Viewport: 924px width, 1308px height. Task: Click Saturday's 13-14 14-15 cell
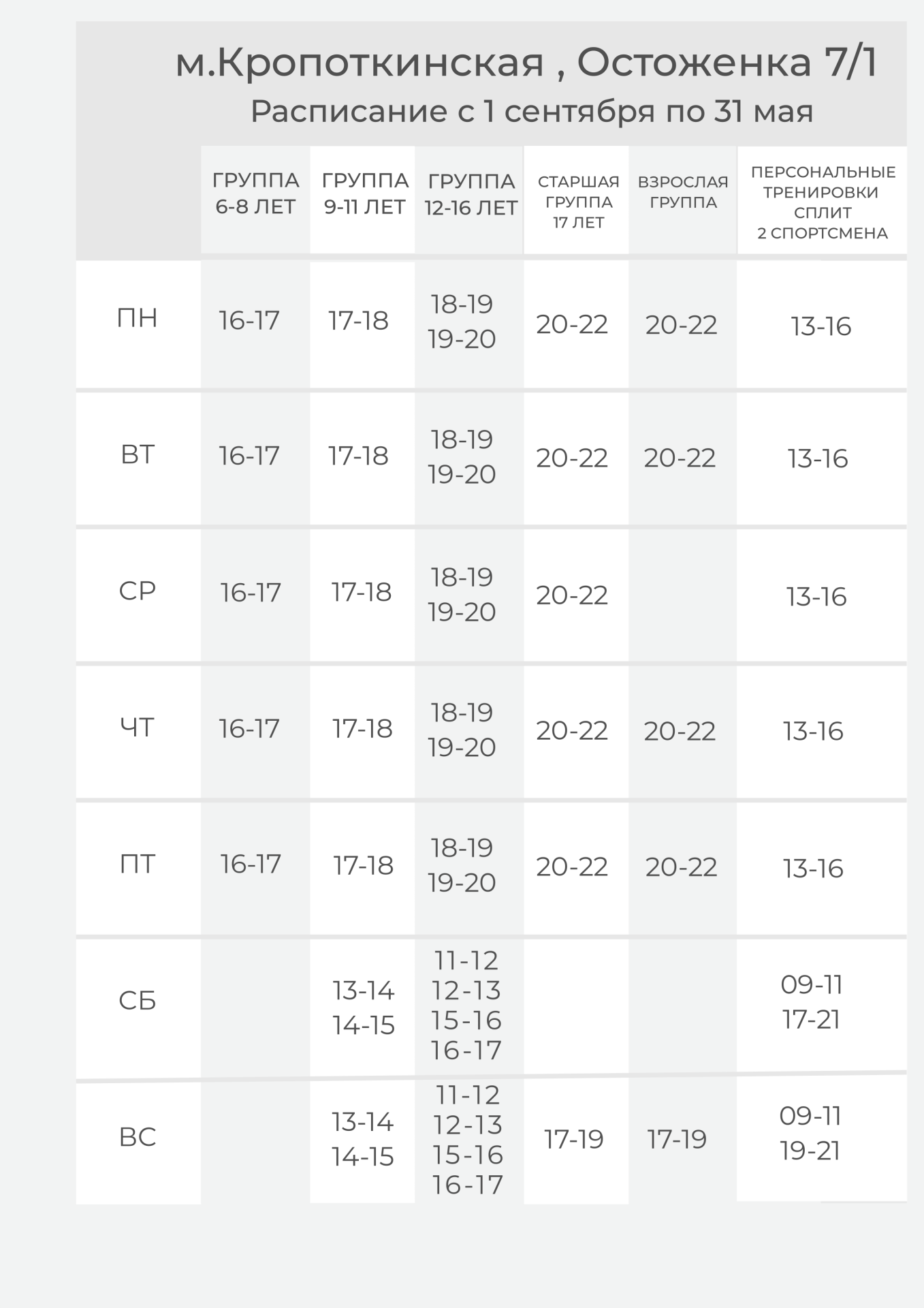point(364,1007)
